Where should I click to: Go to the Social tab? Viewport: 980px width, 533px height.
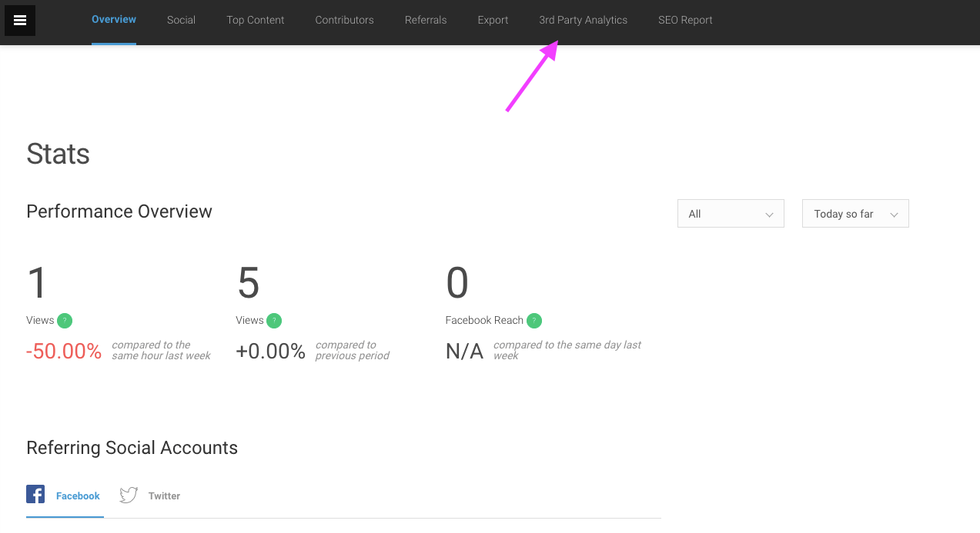[181, 20]
